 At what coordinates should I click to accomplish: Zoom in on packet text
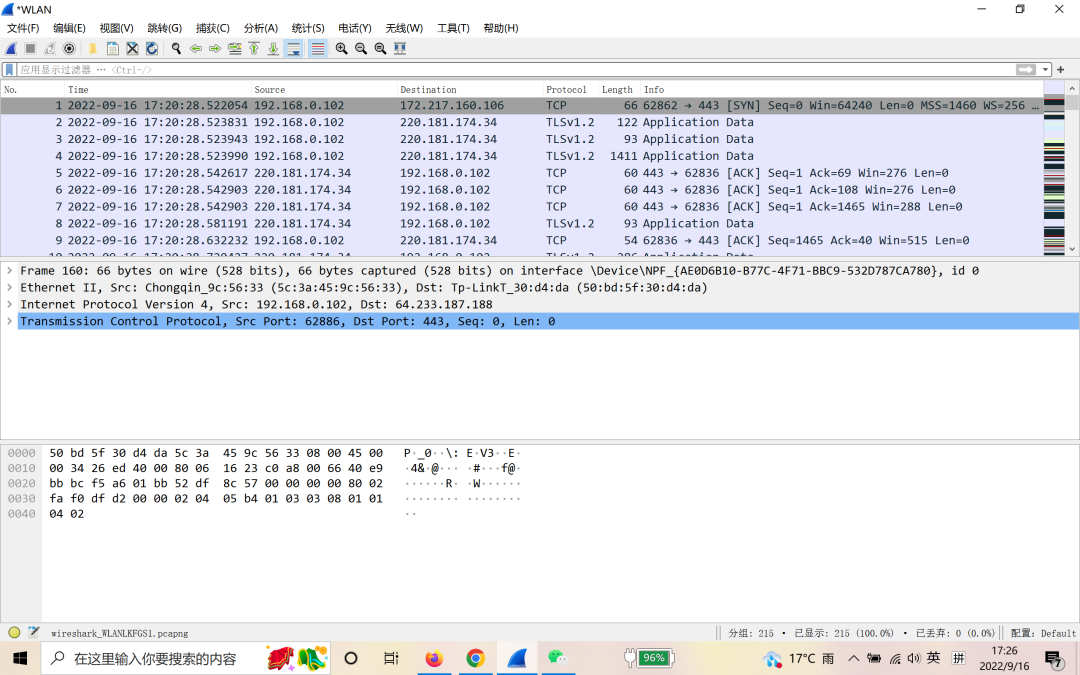point(342,48)
